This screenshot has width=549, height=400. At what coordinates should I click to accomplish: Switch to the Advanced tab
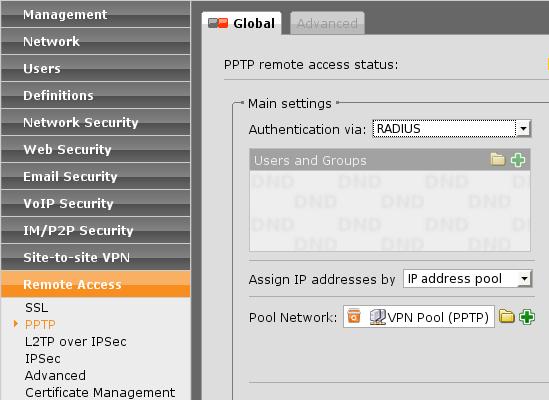point(327,23)
